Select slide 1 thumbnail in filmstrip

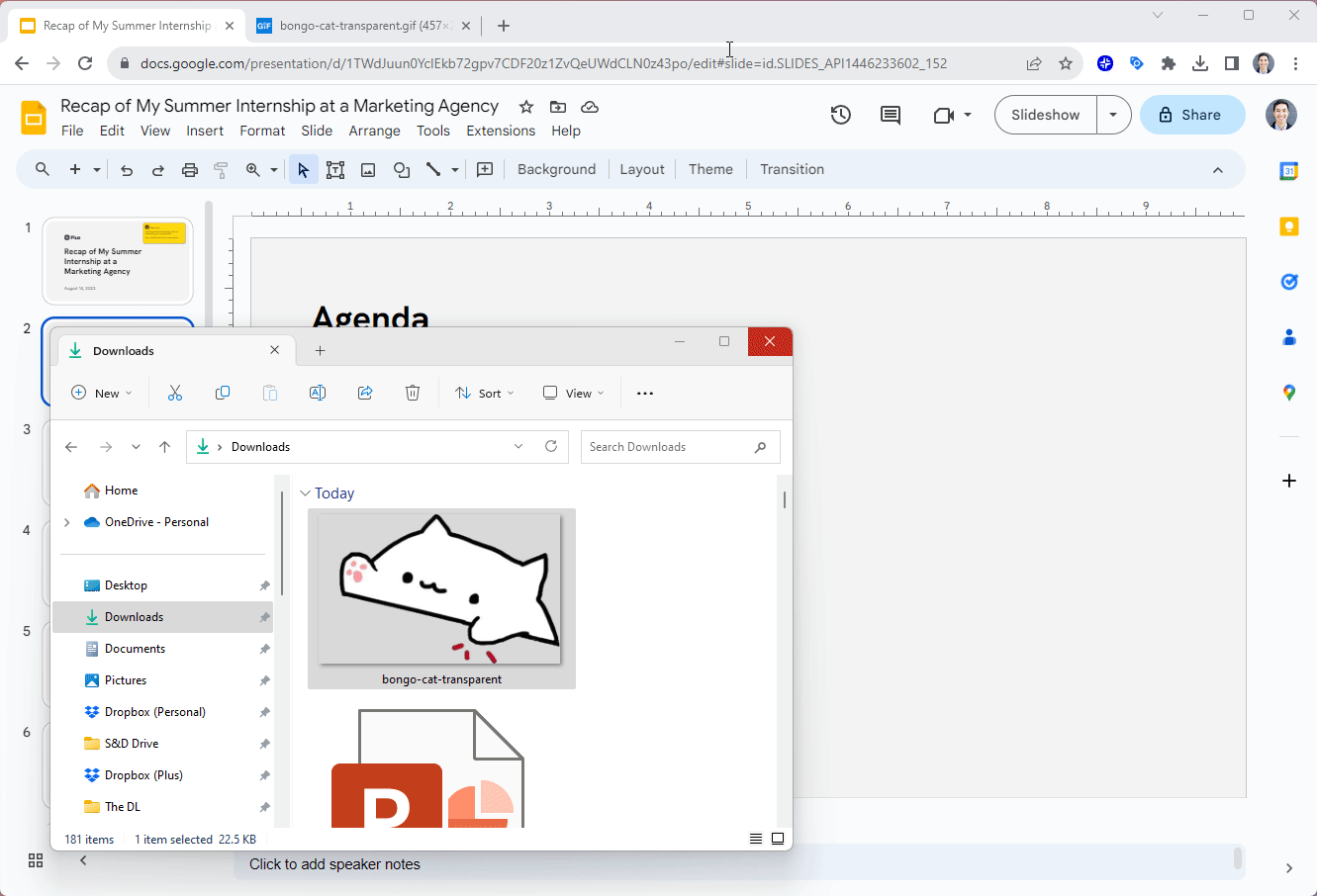click(118, 261)
